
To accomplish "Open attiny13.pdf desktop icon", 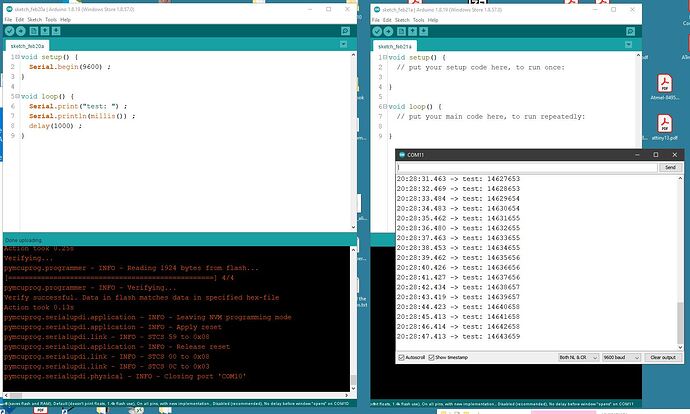I will 664,127.
